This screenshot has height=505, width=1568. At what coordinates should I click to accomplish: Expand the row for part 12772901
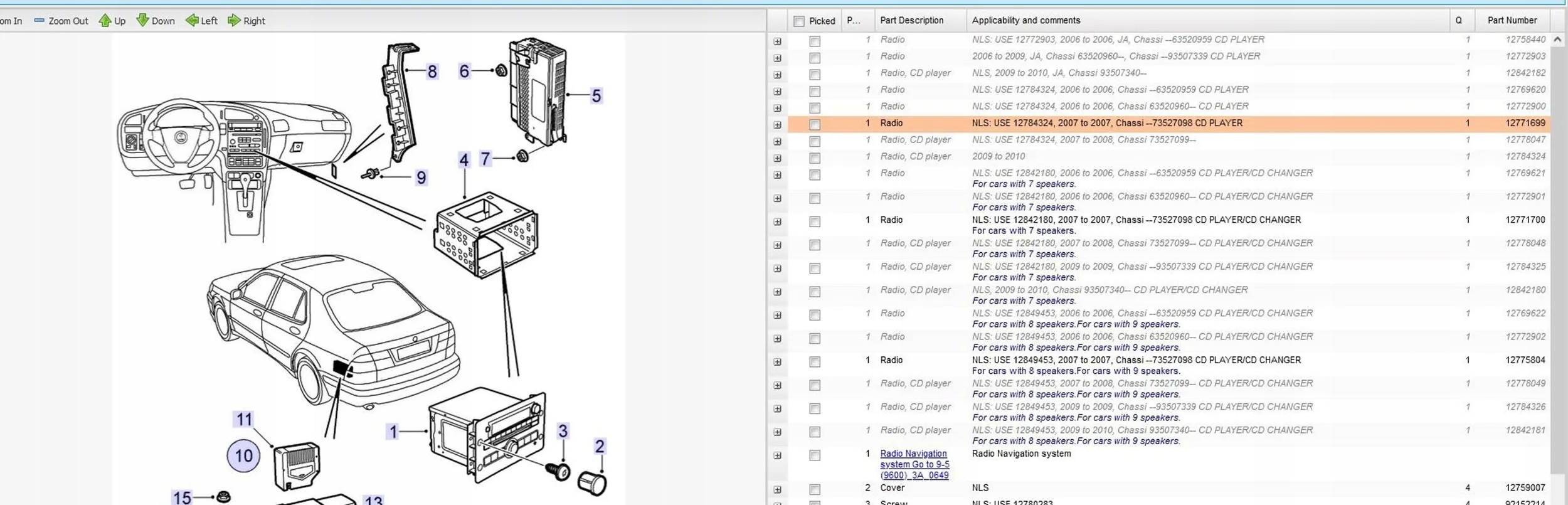click(778, 199)
